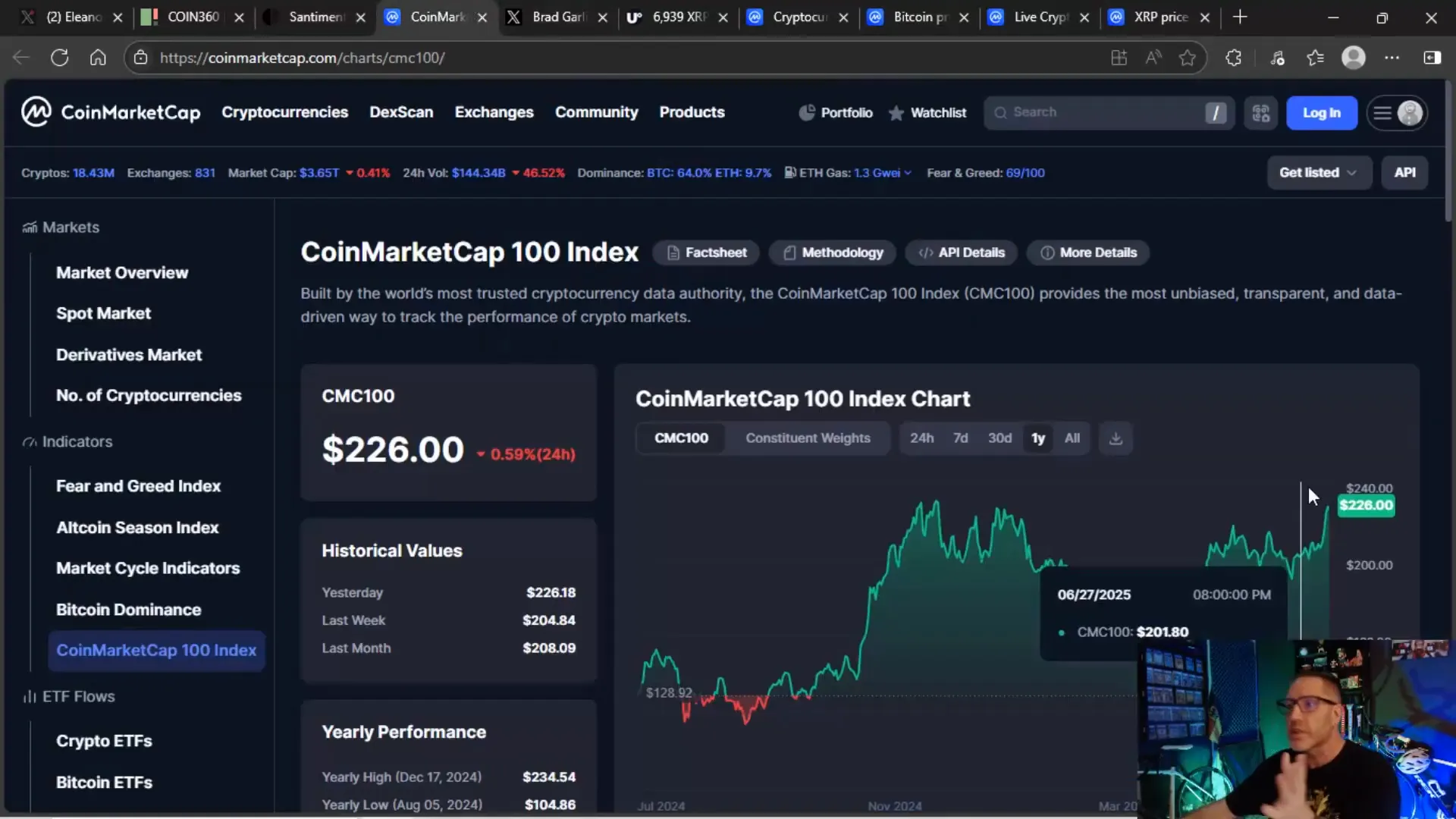The width and height of the screenshot is (1456, 819).
Task: Open Crypto ETFs in sidebar
Action: 104,741
